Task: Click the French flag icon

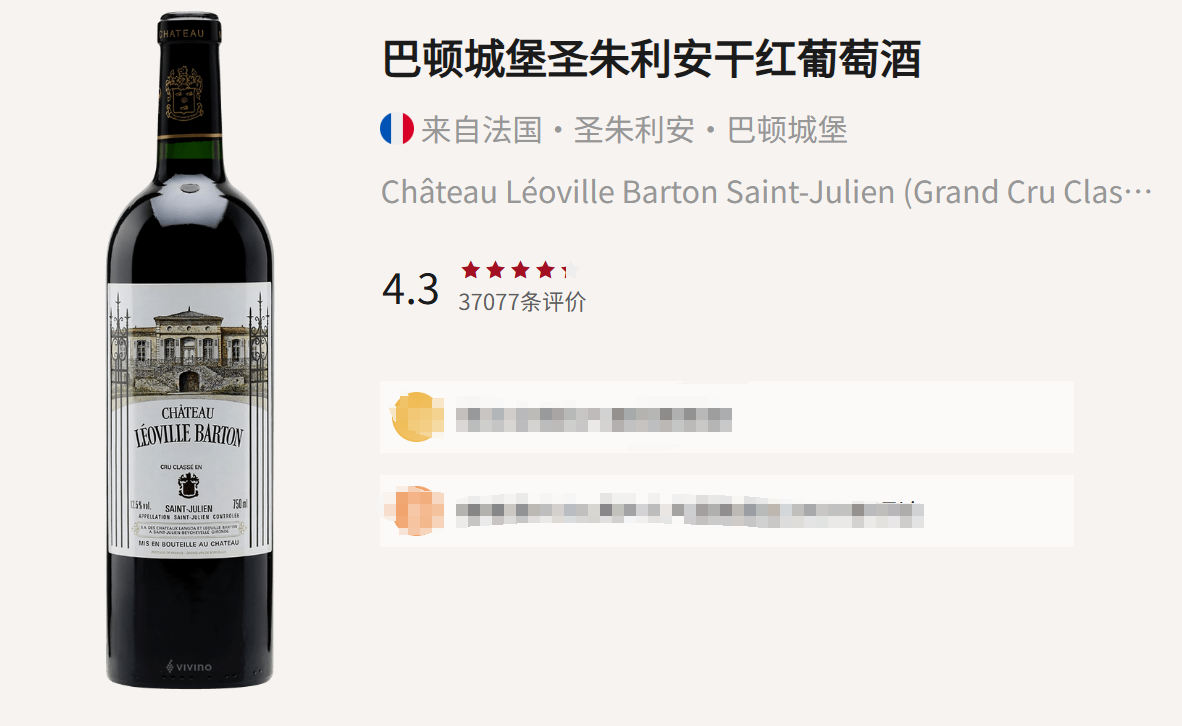Action: [x=397, y=129]
